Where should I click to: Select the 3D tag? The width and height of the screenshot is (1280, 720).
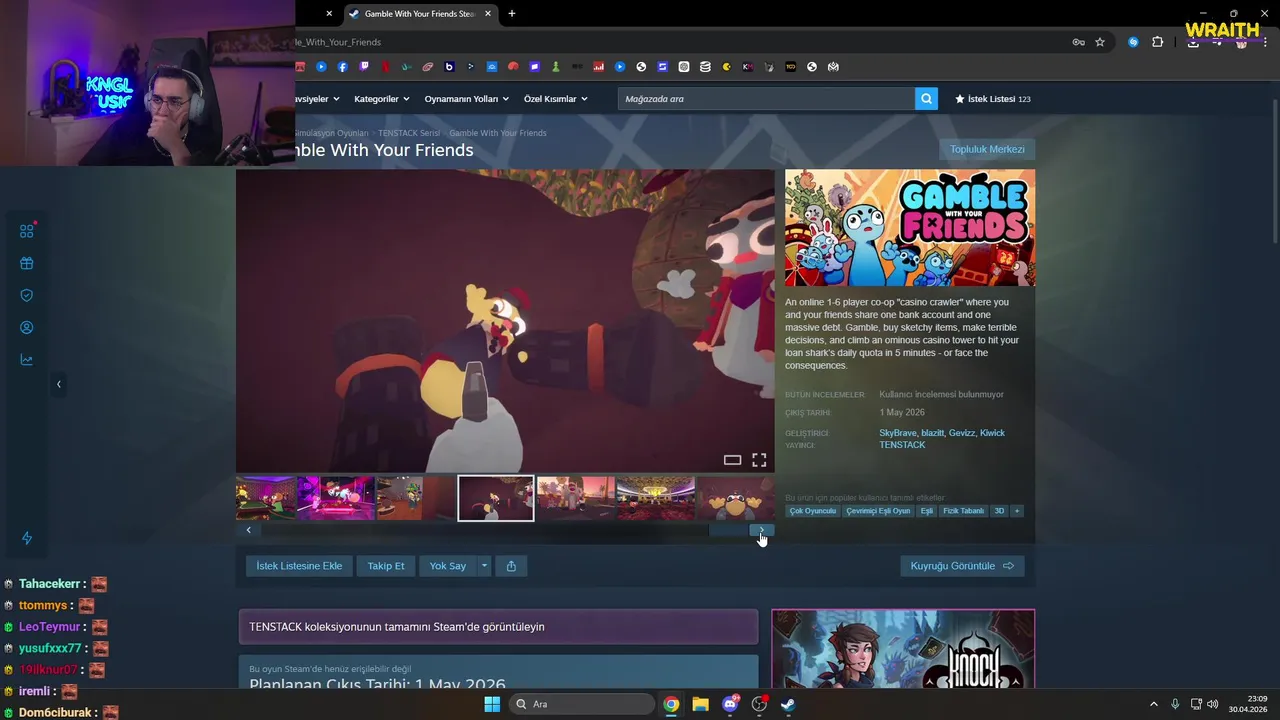tap(999, 511)
